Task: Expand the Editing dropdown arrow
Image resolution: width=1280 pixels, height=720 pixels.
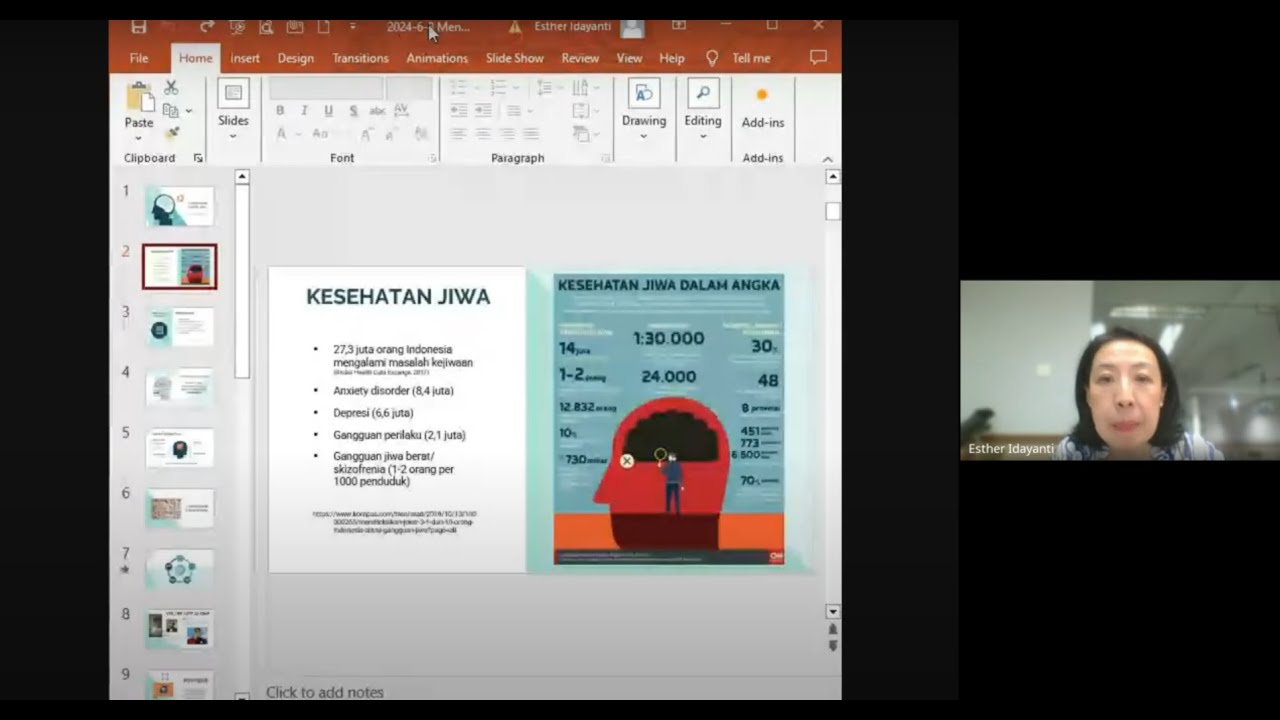Action: click(703, 137)
